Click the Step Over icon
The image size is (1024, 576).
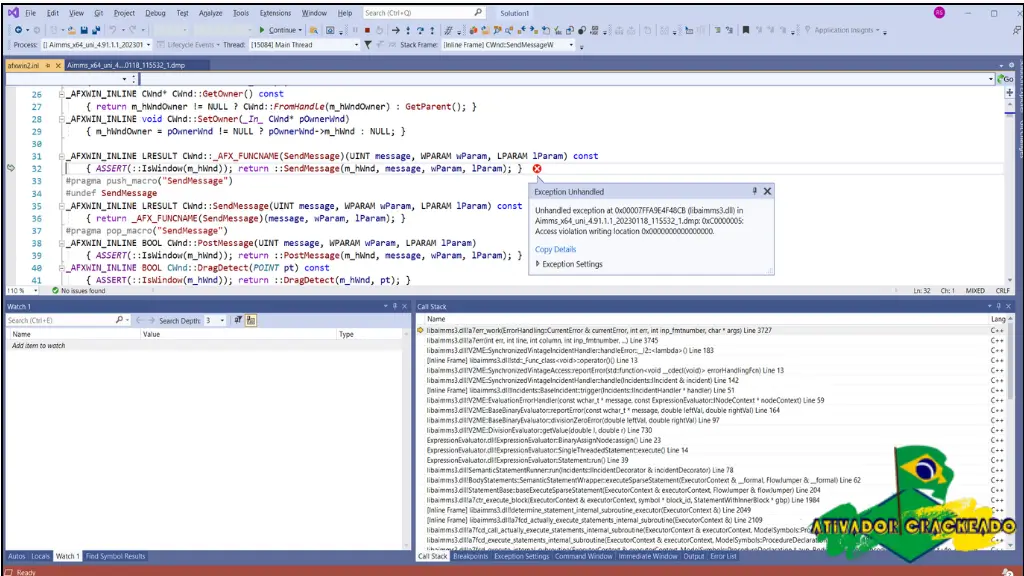(420, 30)
